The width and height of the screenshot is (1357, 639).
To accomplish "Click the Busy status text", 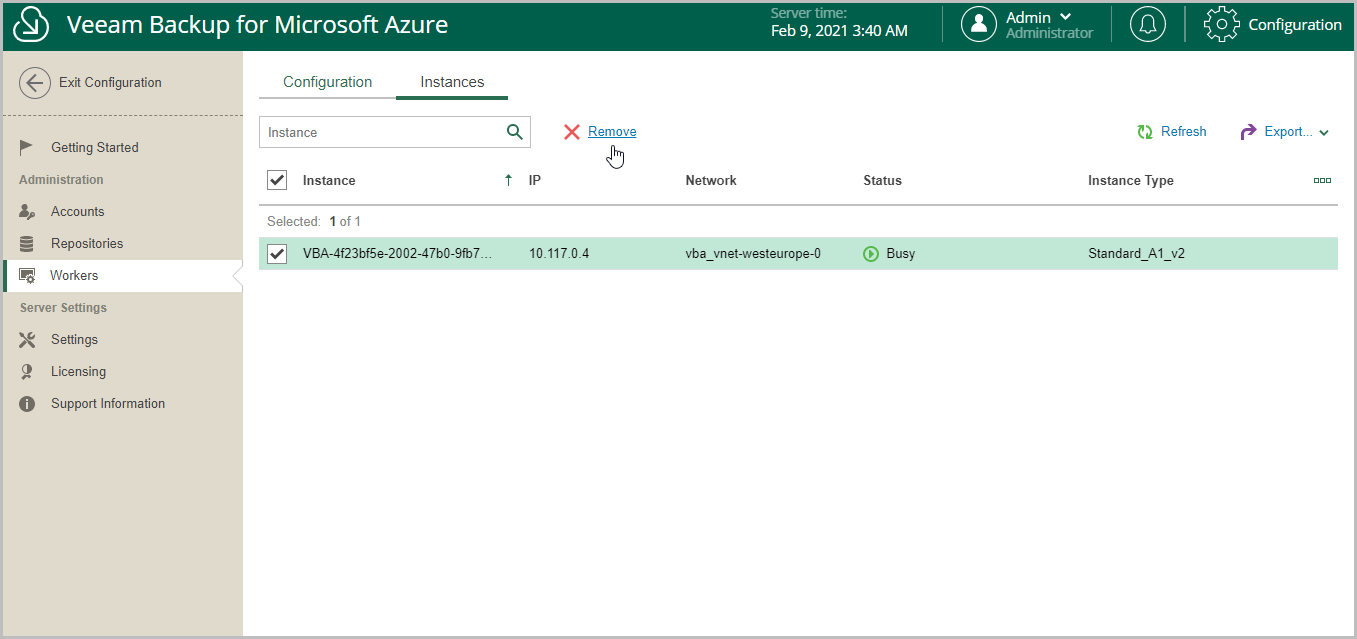I will (901, 254).
